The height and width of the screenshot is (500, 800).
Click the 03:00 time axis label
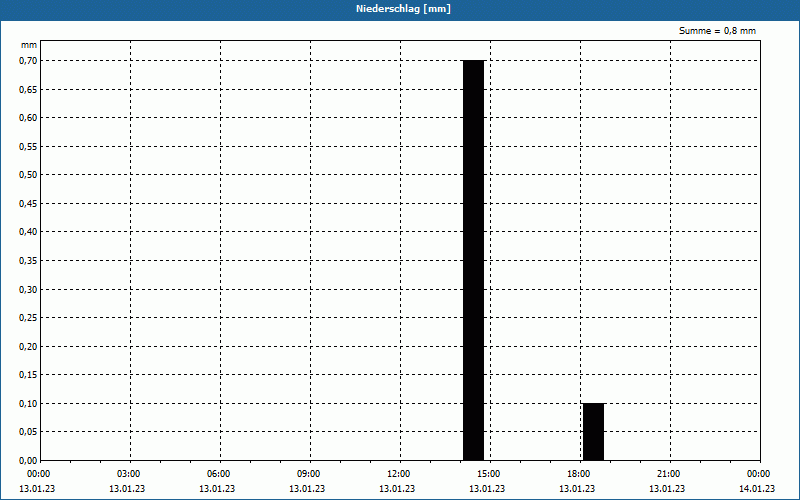(x=129, y=474)
